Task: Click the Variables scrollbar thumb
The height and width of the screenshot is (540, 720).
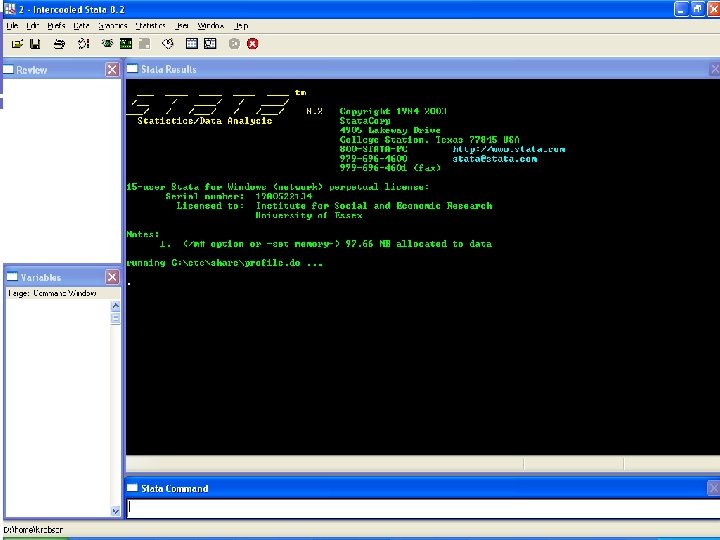Action: [x=115, y=318]
